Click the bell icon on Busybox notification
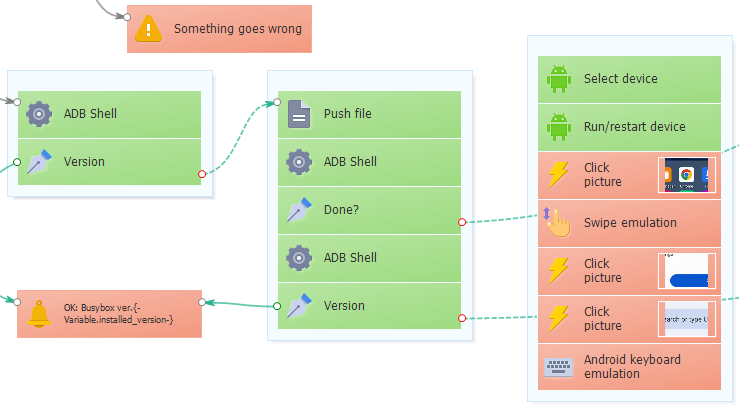The width and height of the screenshot is (739, 408). [x=40, y=313]
